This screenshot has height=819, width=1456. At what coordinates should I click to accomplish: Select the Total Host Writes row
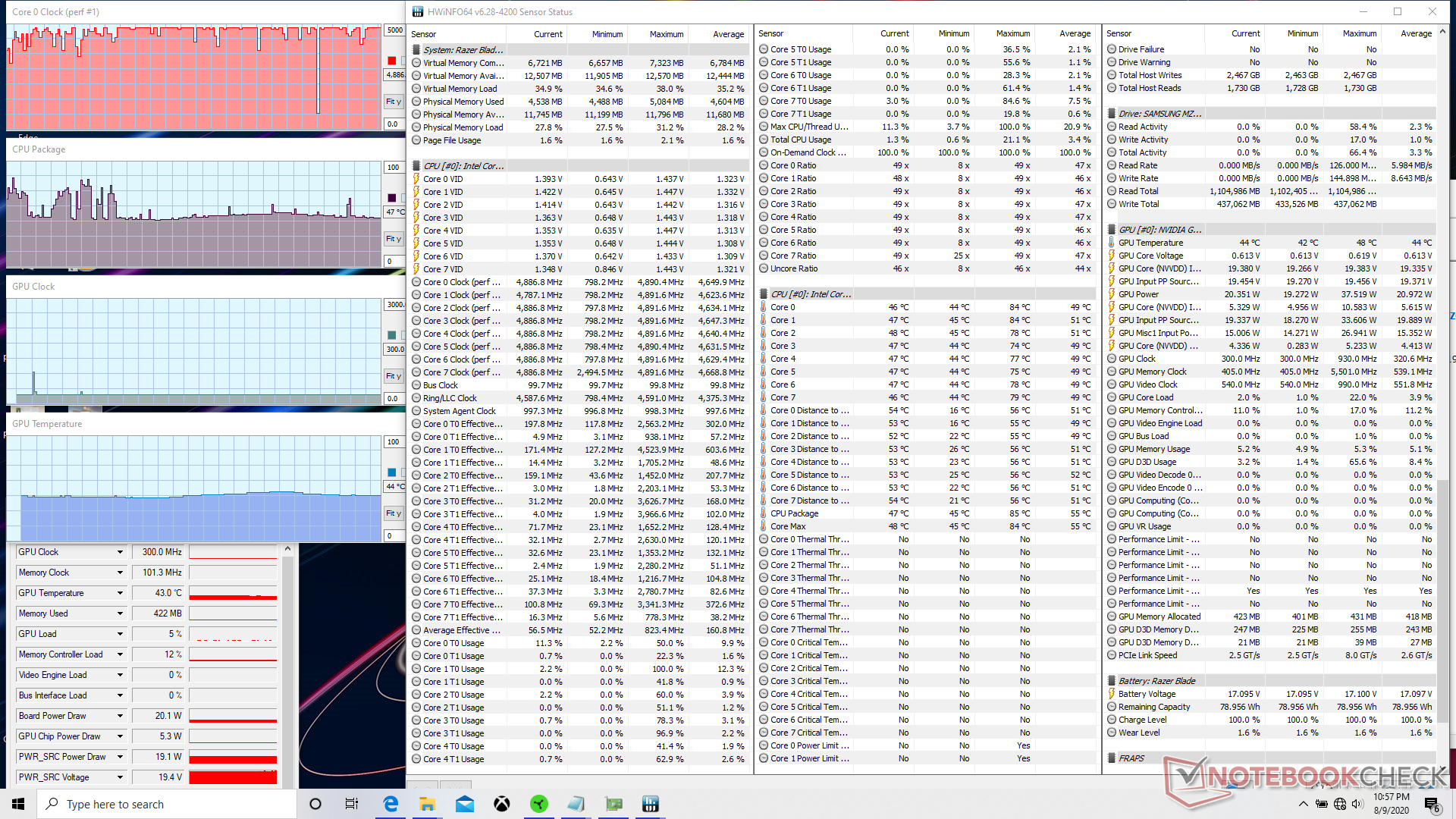[1270, 75]
